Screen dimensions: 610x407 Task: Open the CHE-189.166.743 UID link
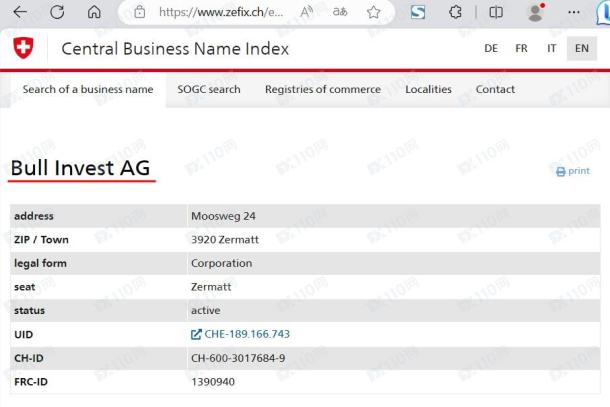pos(247,334)
